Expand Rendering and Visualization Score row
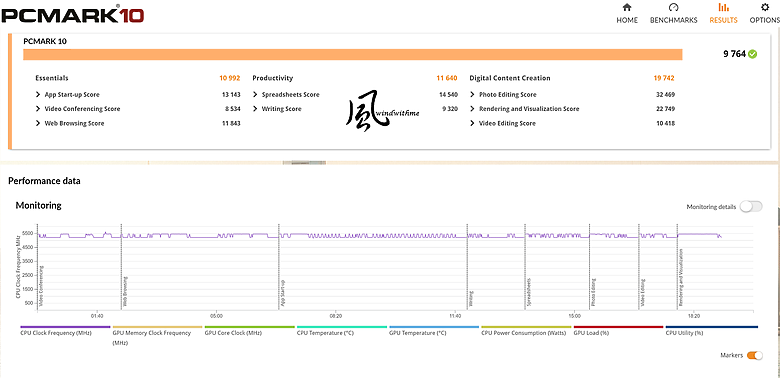Image resolution: width=780 pixels, height=378 pixels. point(572,109)
